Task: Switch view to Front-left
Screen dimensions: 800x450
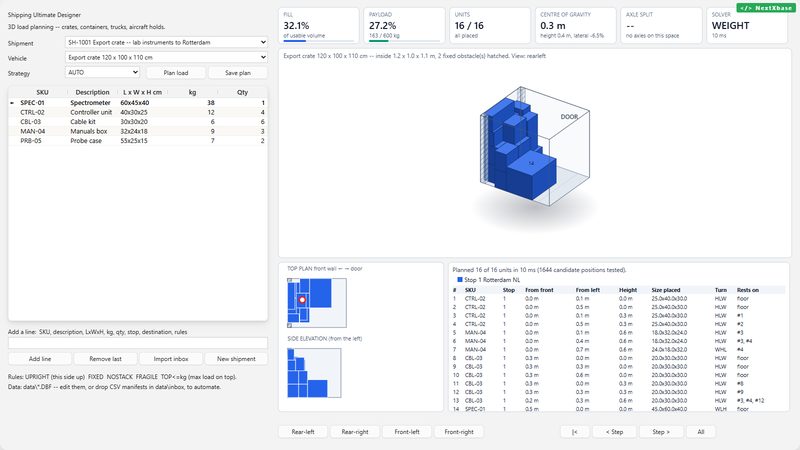Action: (x=407, y=432)
